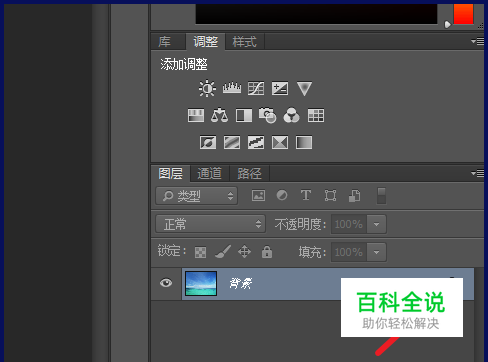Add a Brightness/Contrast adjustment
The width and height of the screenshot is (488, 362).
tap(207, 88)
